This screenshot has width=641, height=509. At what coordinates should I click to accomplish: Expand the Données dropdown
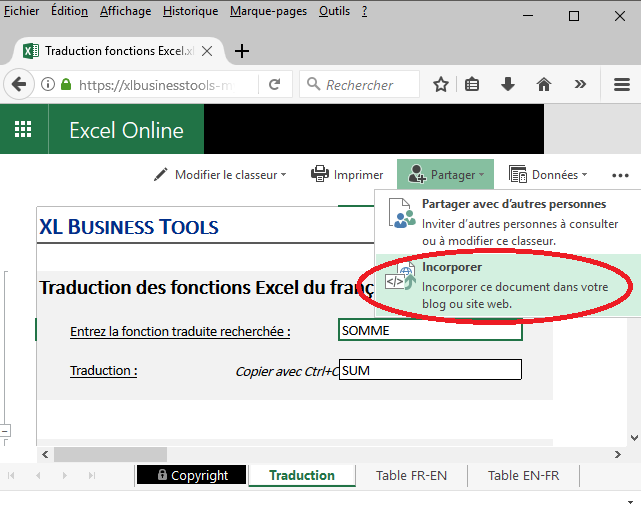548,175
